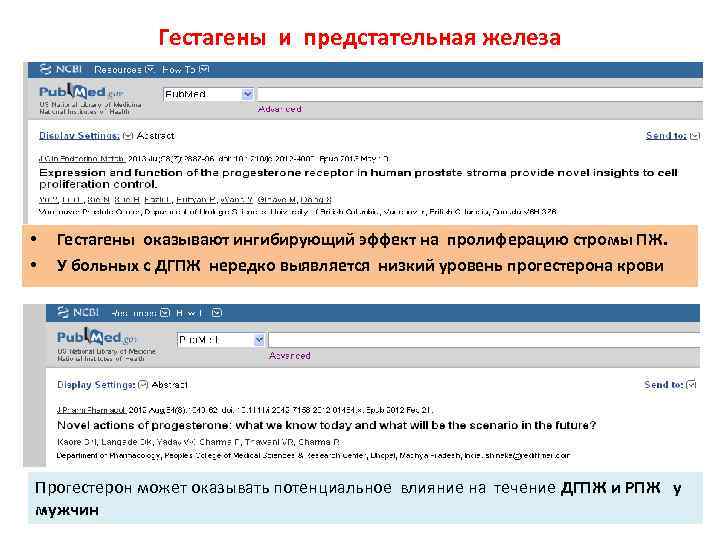
Task: Click the lower PubMed search field
Action: pos(484,340)
